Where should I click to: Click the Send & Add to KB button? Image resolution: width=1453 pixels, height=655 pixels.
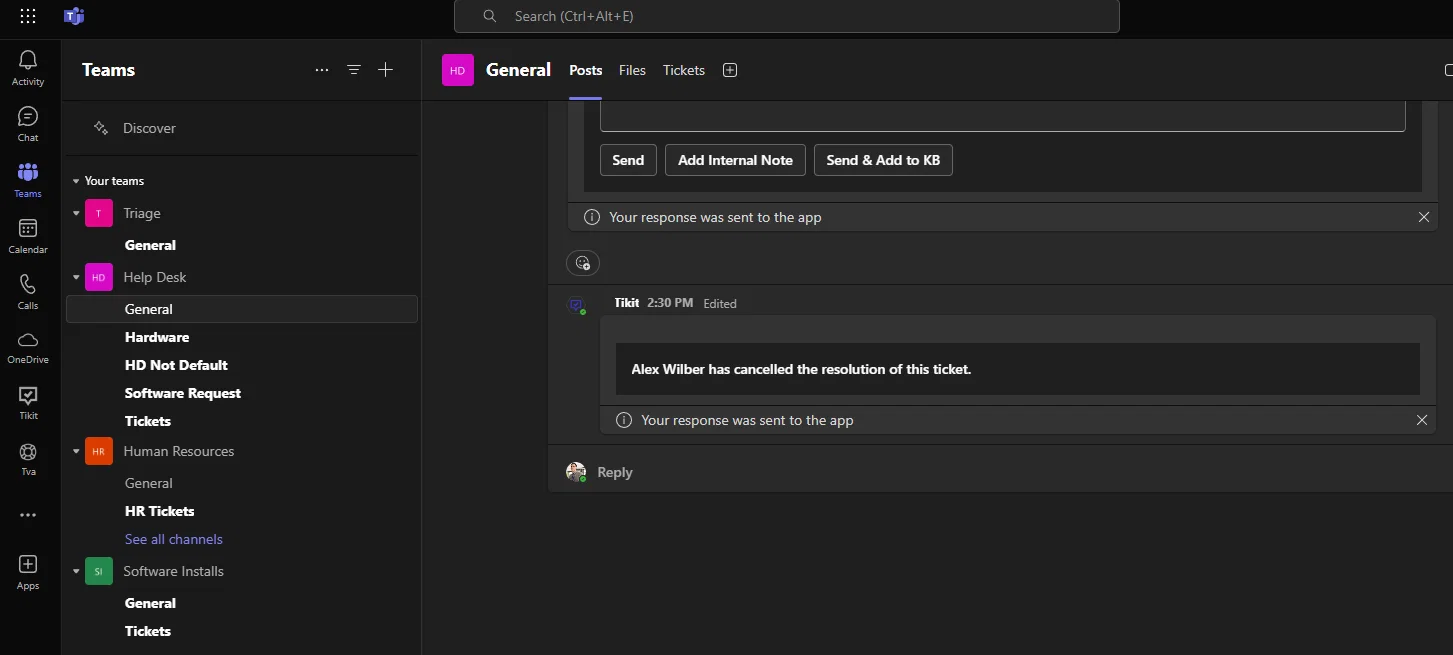click(883, 160)
